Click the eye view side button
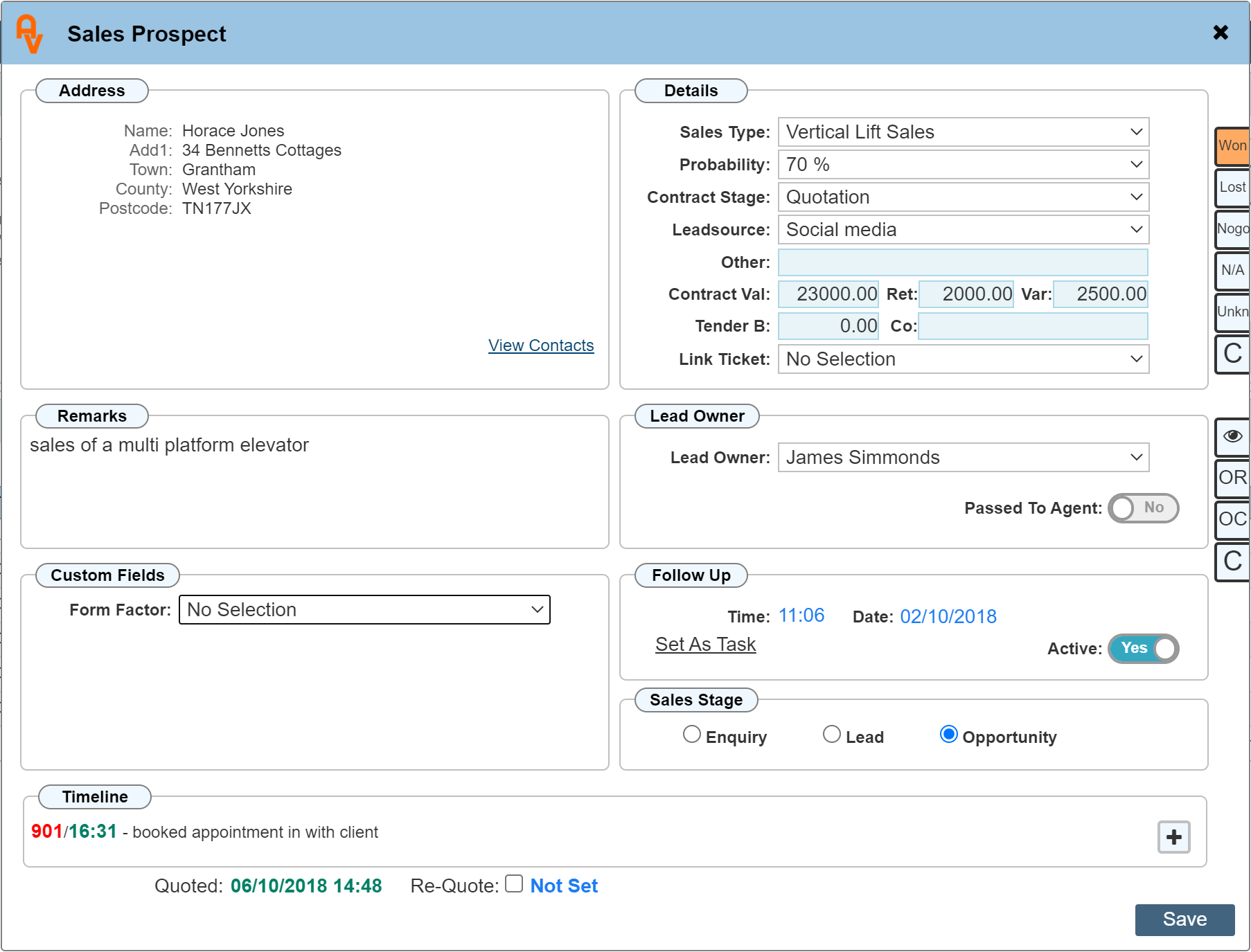This screenshot has width=1251, height=952. [1232, 436]
